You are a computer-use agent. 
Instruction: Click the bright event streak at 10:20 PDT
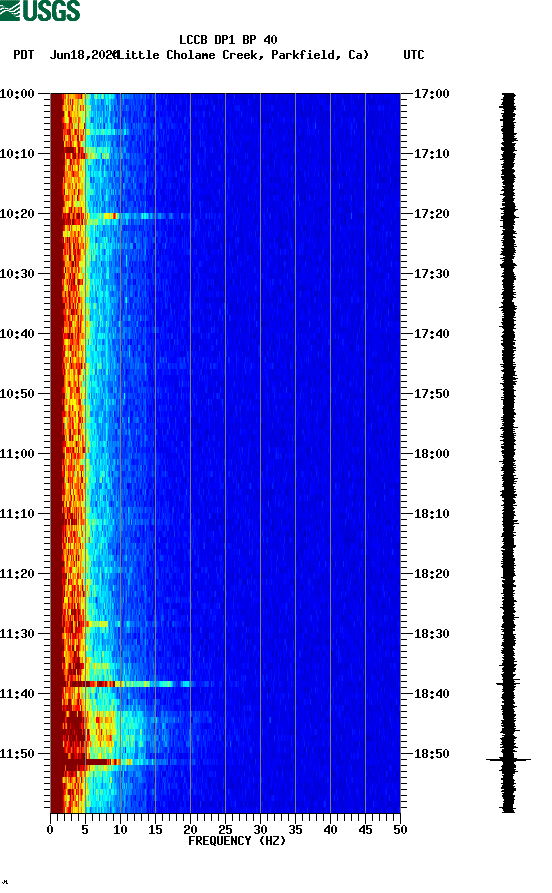click(x=125, y=216)
